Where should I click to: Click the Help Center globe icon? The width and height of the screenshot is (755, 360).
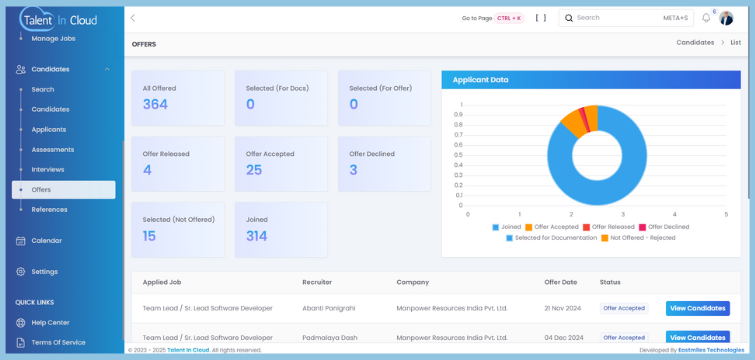click(x=20, y=322)
